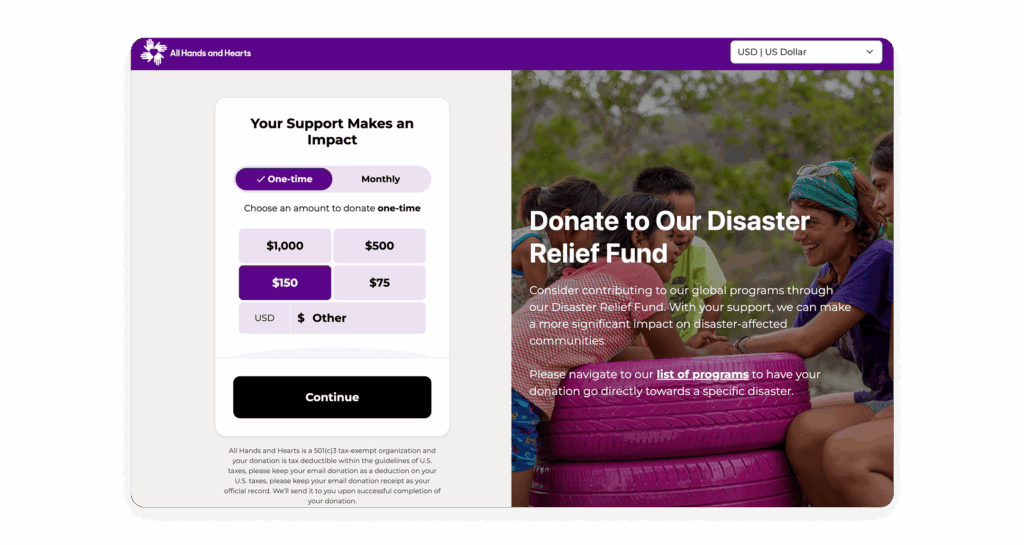Choose the $1,000 donation amount
This screenshot has width=1024, height=545.
tap(285, 245)
